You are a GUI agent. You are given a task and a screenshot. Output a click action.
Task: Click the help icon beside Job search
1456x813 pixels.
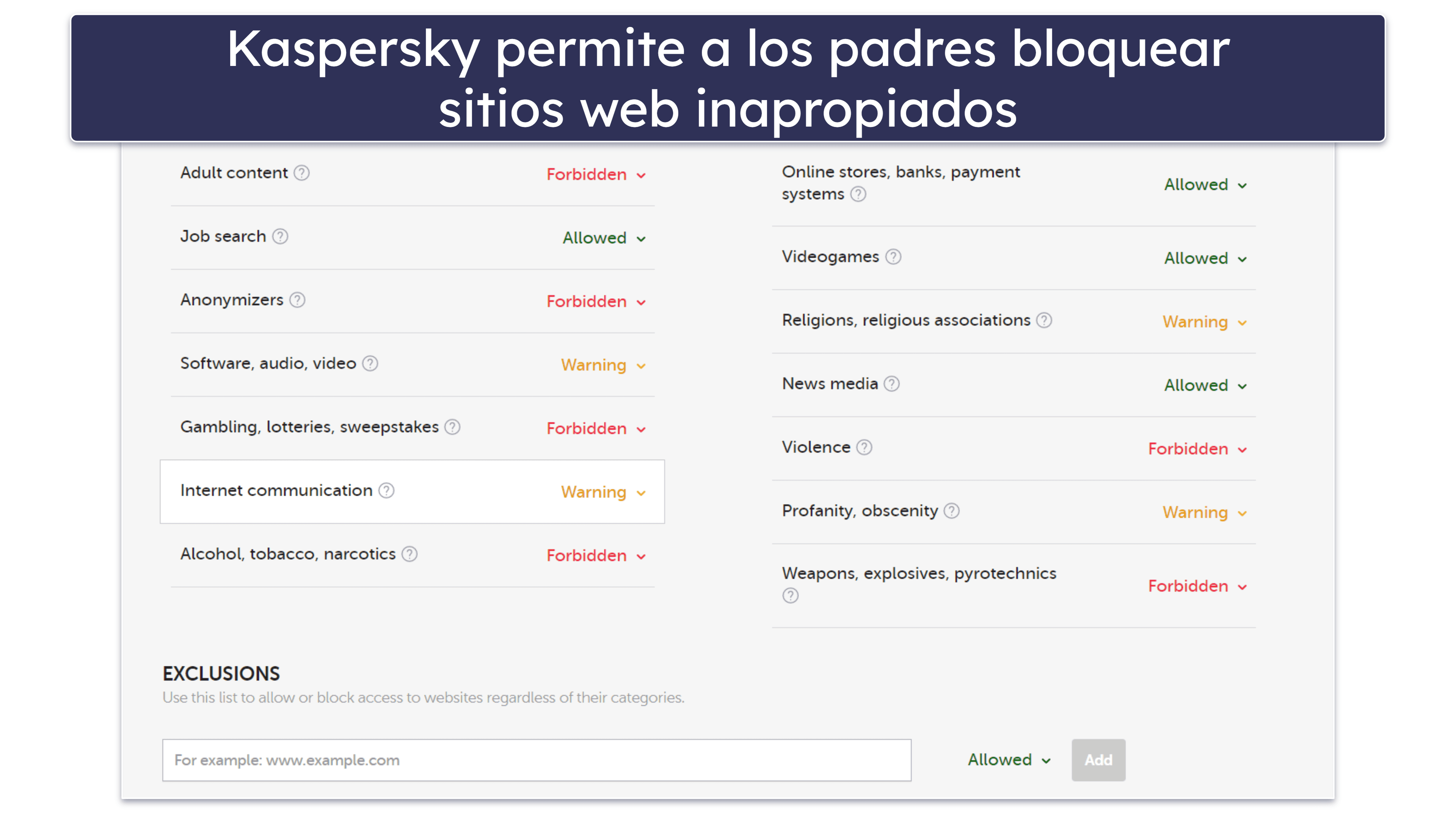pyautogui.click(x=280, y=236)
